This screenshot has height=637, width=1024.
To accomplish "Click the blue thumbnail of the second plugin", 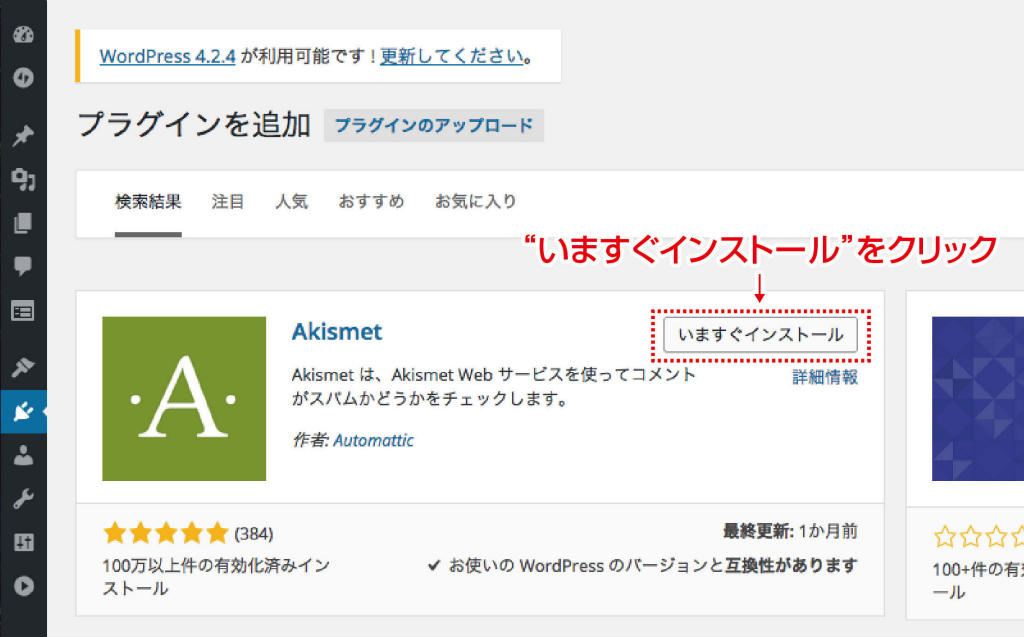I will [978, 399].
